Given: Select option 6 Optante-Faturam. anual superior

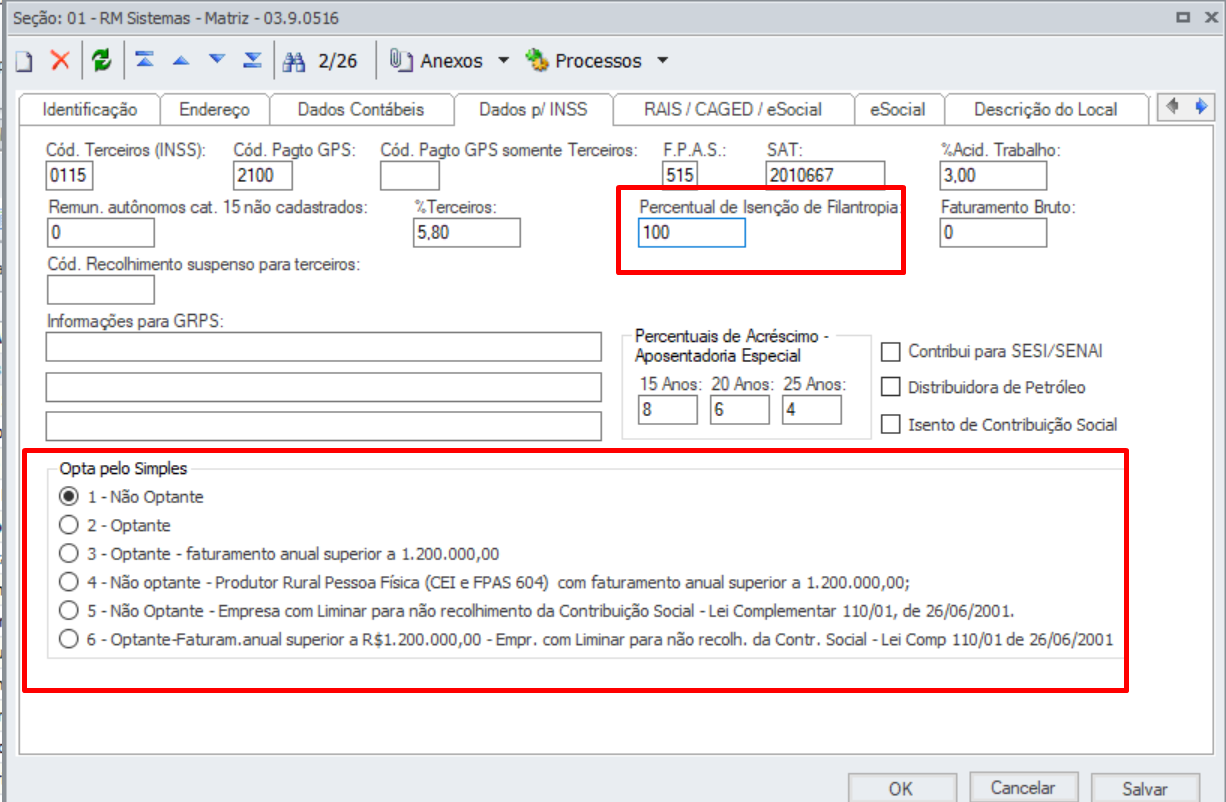Looking at the screenshot, I should [68, 639].
